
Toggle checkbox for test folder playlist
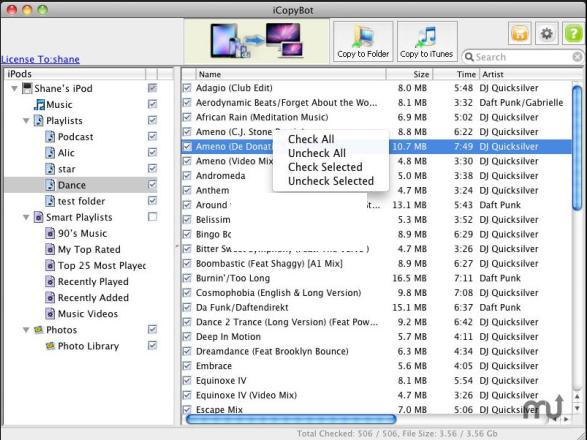click(x=152, y=201)
